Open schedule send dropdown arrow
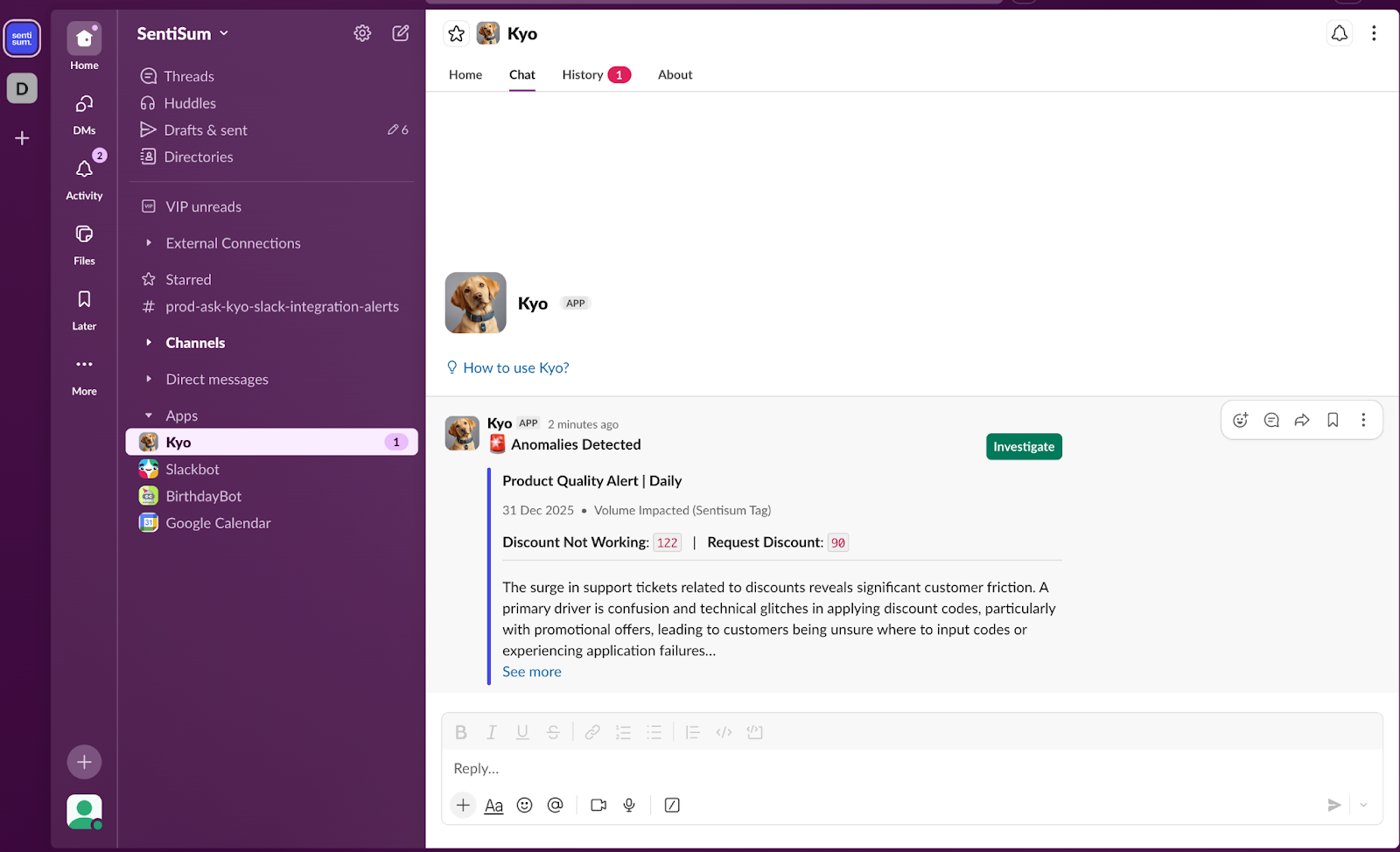This screenshot has width=1400, height=852. (x=1363, y=805)
